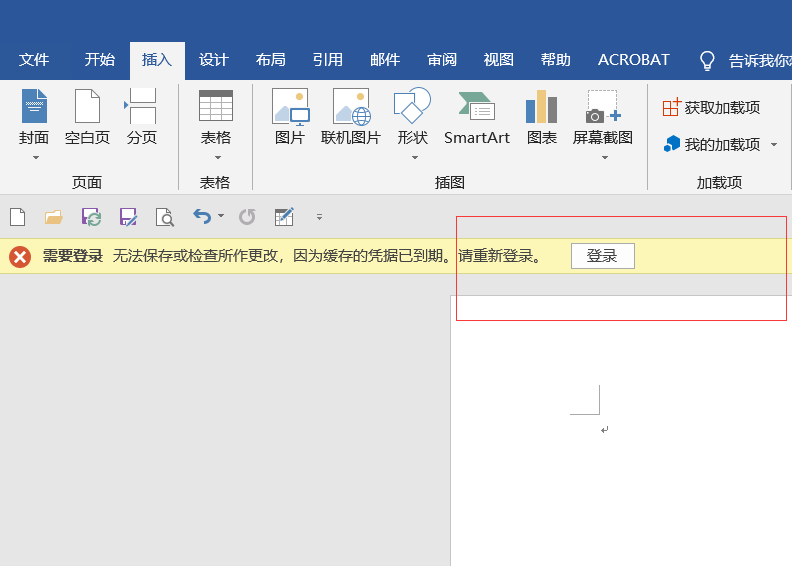The height and width of the screenshot is (566, 792).
Task: Open the customize quick access toolbar arrow
Action: [319, 217]
